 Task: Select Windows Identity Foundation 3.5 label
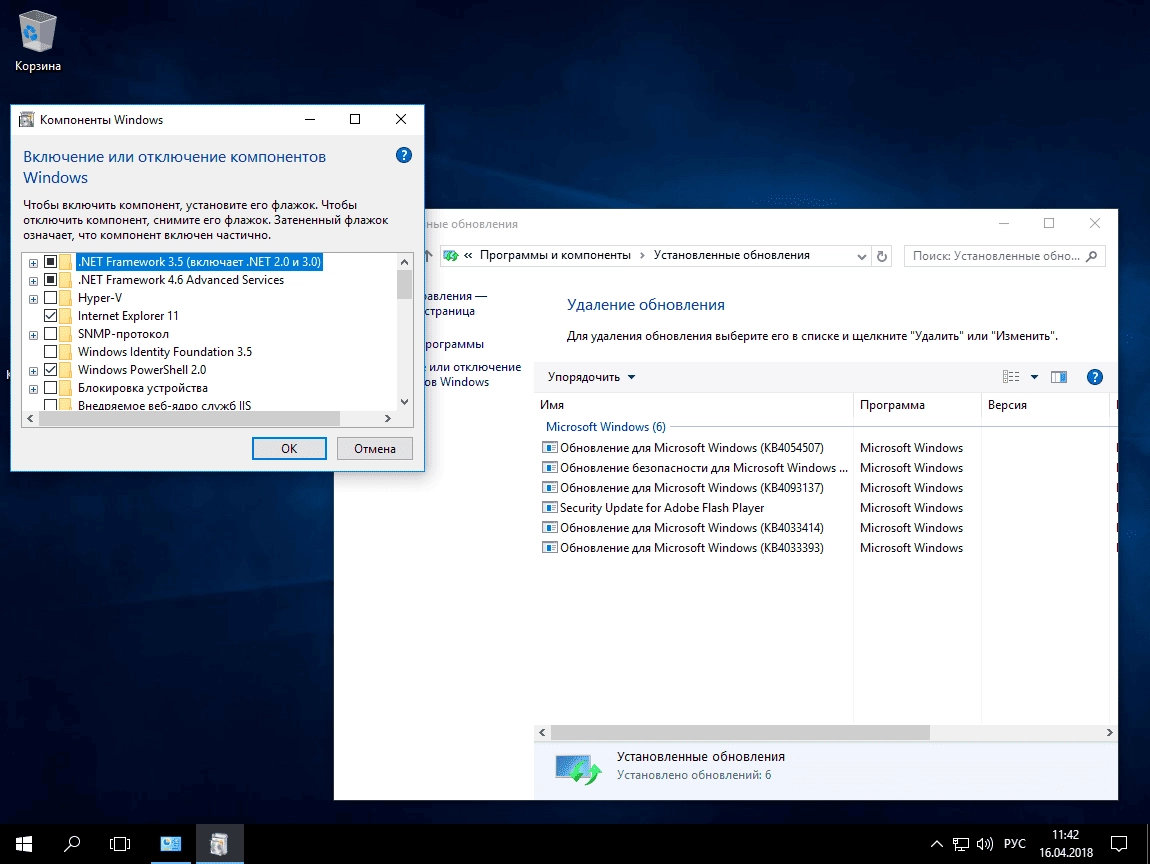point(165,352)
